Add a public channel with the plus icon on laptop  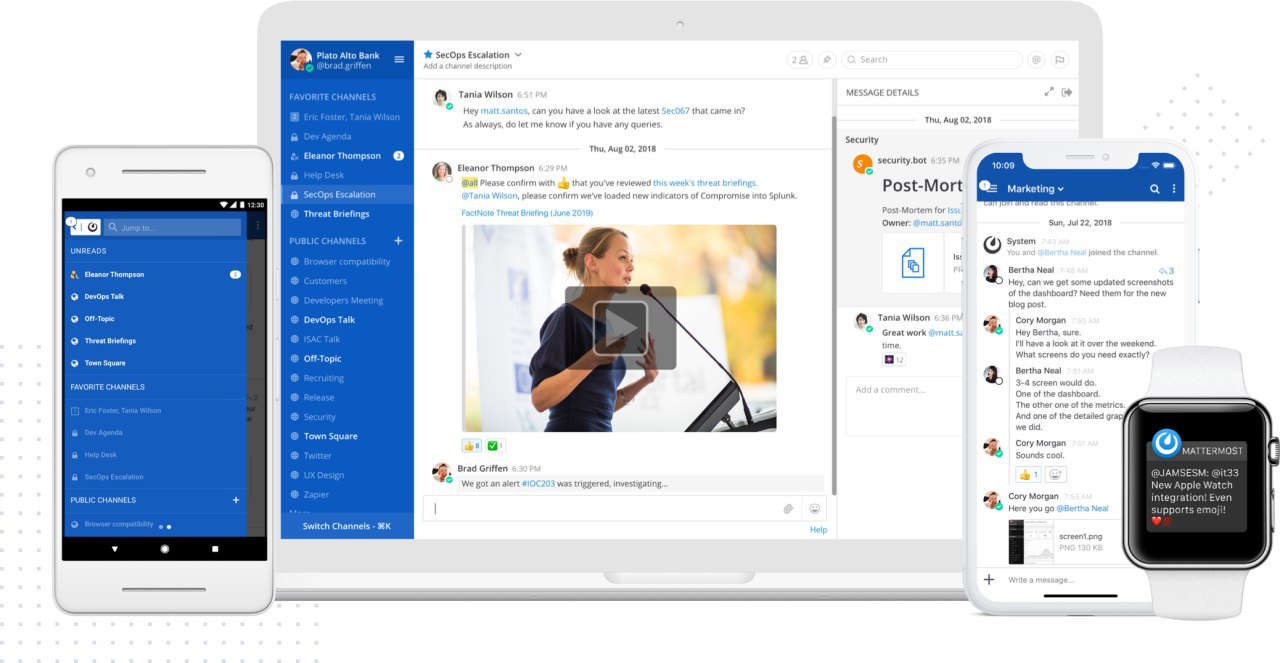coord(398,241)
